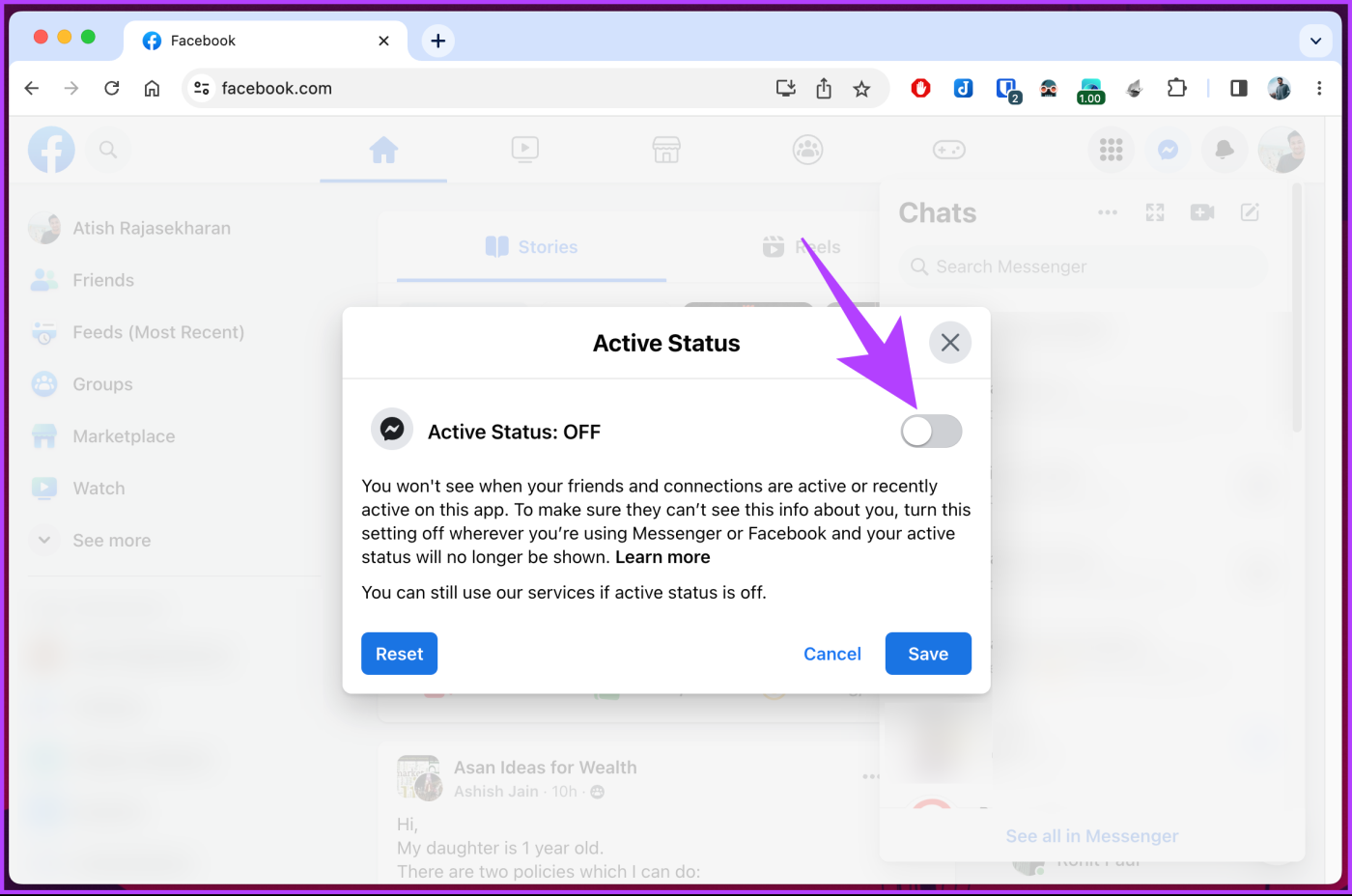
Task: Toggle the Active Status switch
Action: pyautogui.click(x=931, y=431)
